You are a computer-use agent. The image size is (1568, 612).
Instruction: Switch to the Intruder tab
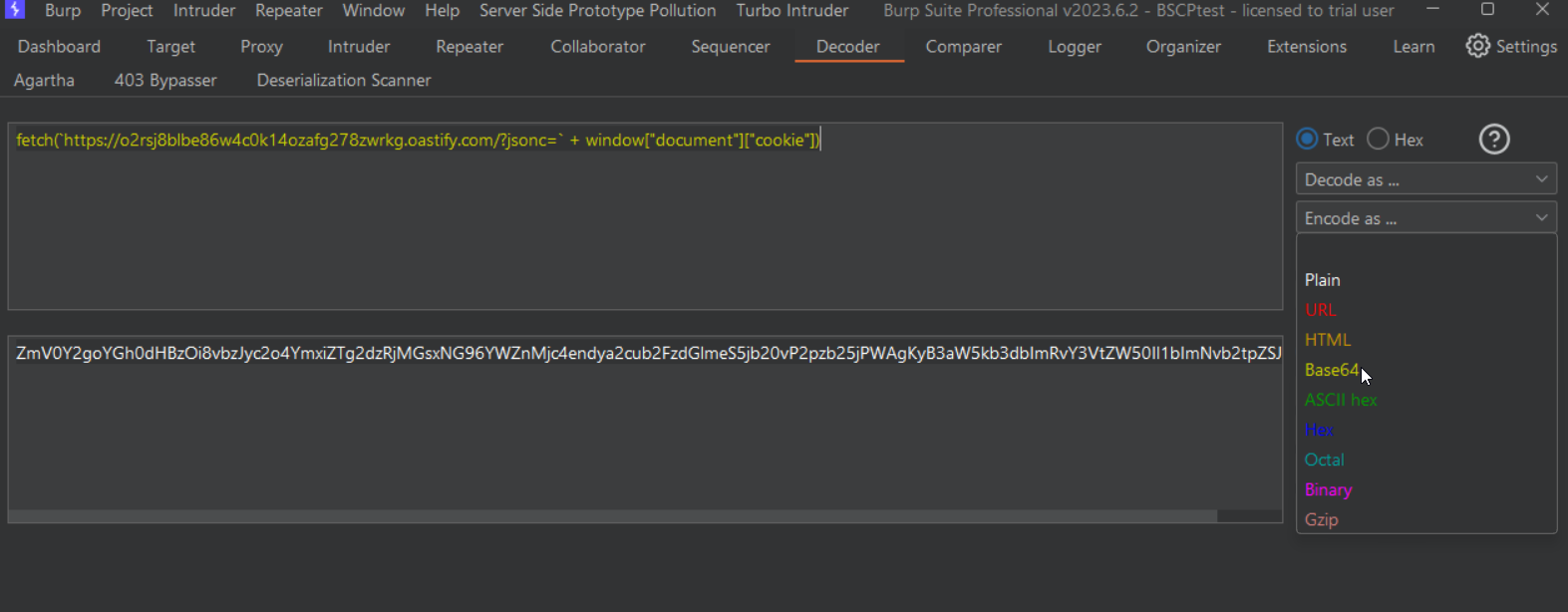(359, 46)
